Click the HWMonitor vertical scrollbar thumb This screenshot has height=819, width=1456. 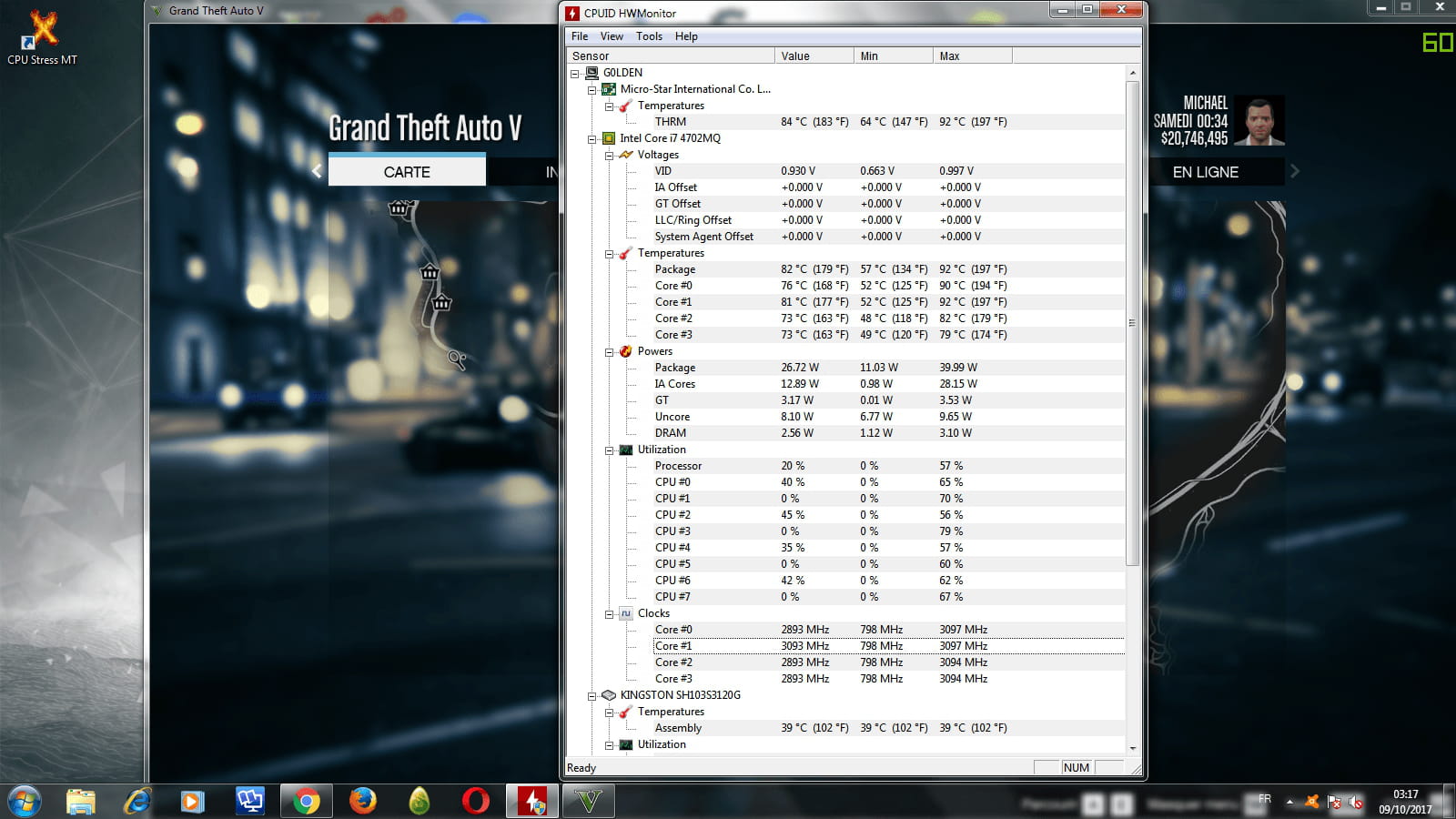pyautogui.click(x=1133, y=323)
